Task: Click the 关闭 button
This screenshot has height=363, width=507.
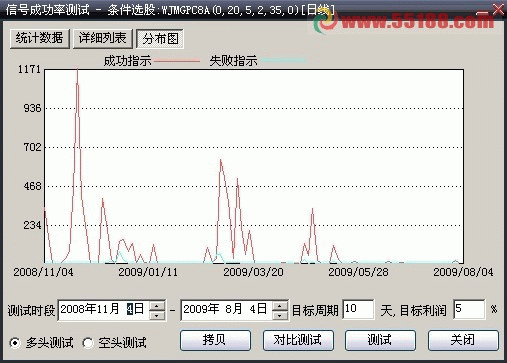Action: point(463,340)
